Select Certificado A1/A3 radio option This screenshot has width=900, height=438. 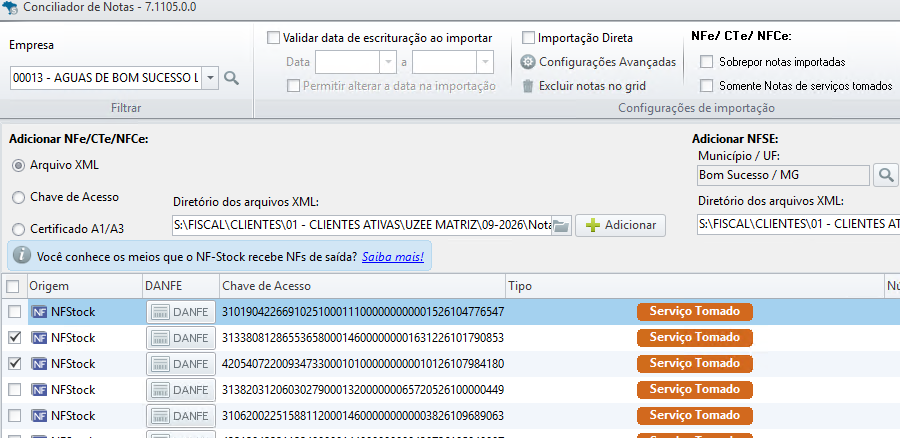pos(19,229)
